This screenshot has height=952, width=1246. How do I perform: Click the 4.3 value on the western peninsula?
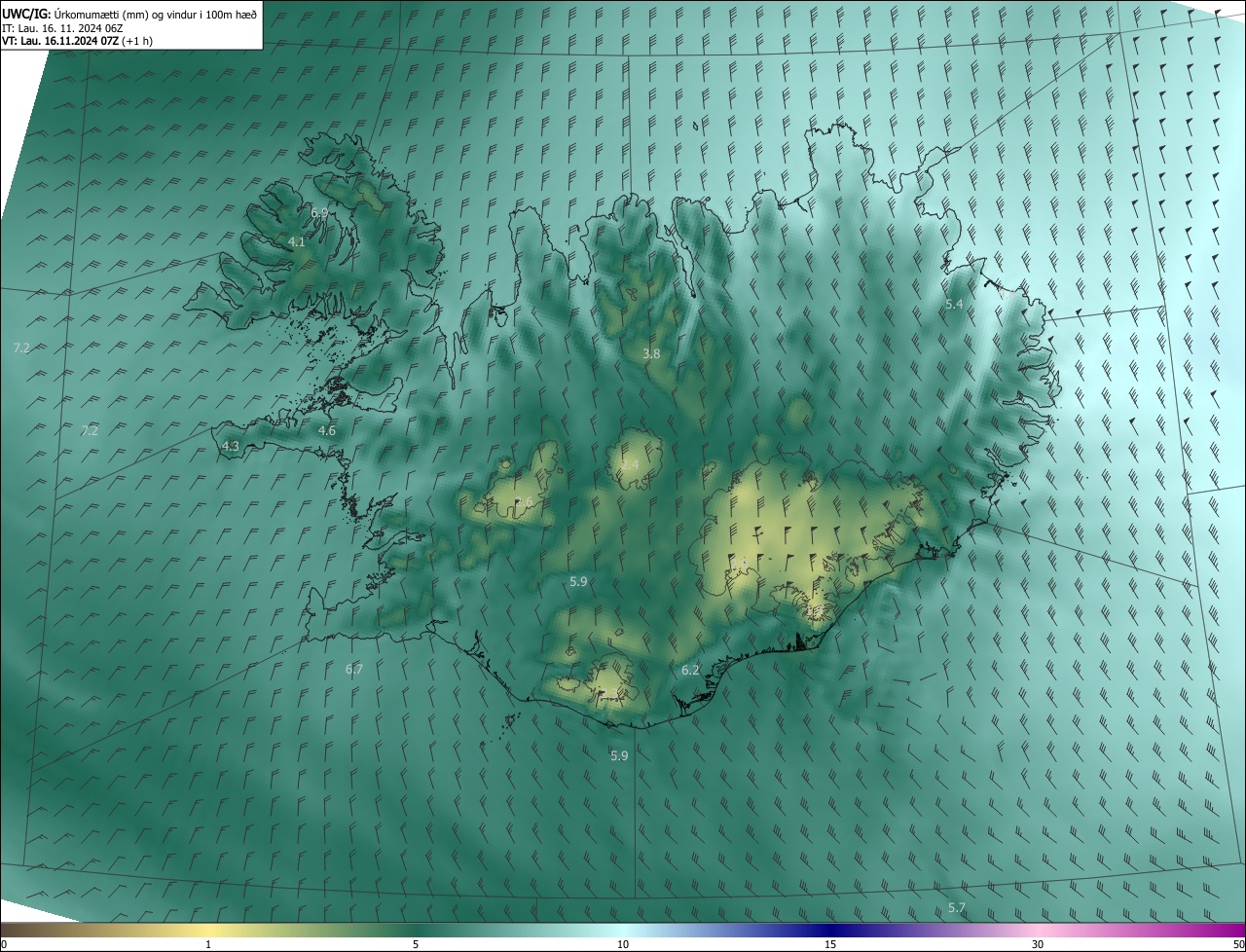coord(231,446)
